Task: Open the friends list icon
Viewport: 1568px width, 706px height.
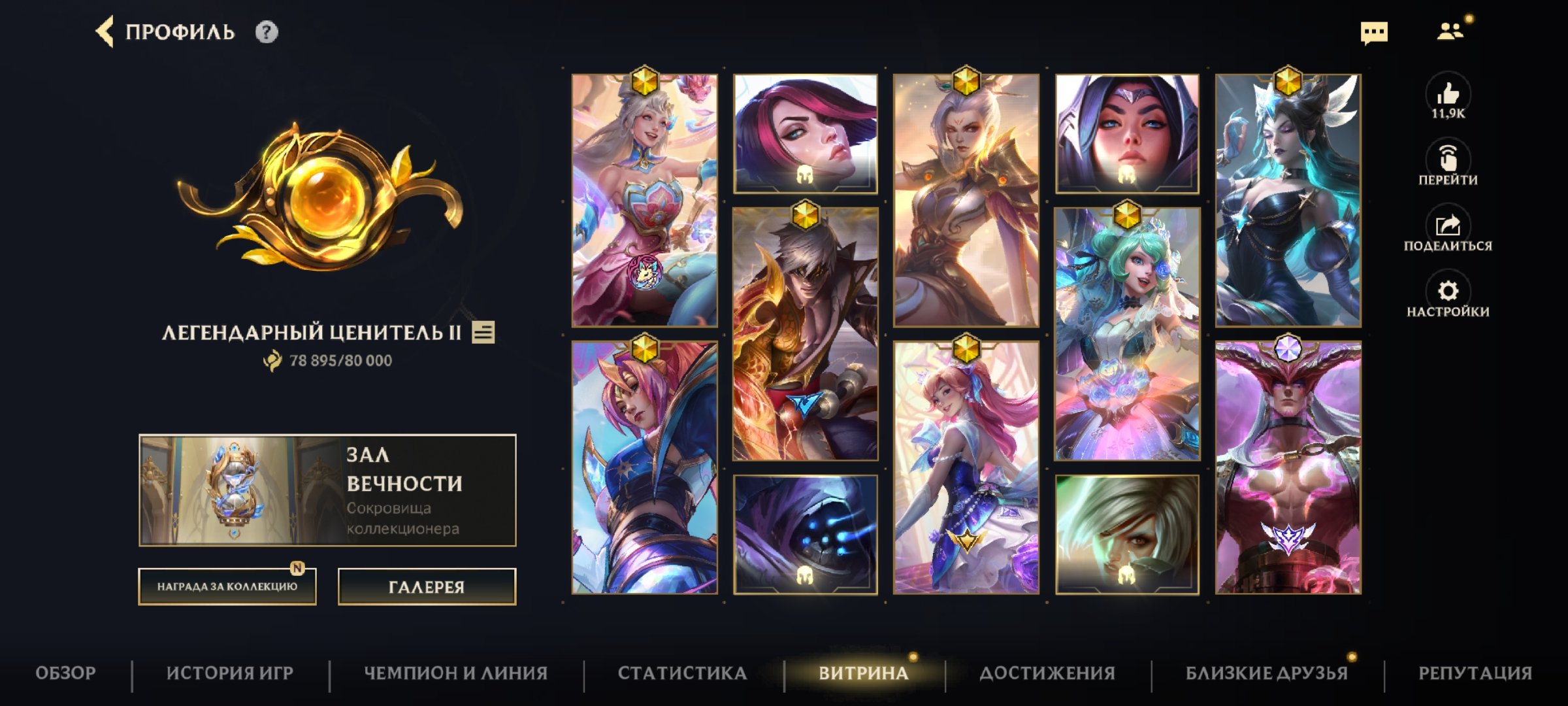Action: pyautogui.click(x=1450, y=31)
